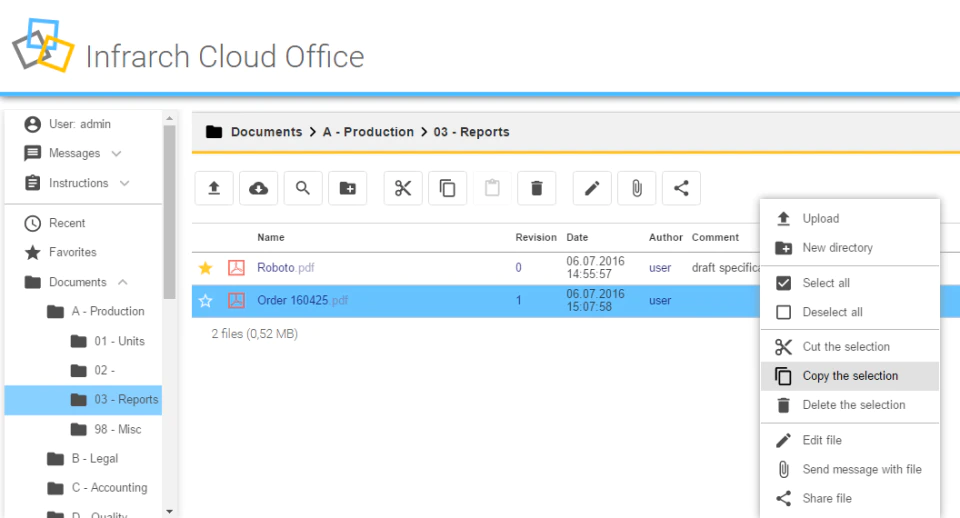960x518 pixels.
Task: Click the cloud Download toolbar icon
Action: 258,188
